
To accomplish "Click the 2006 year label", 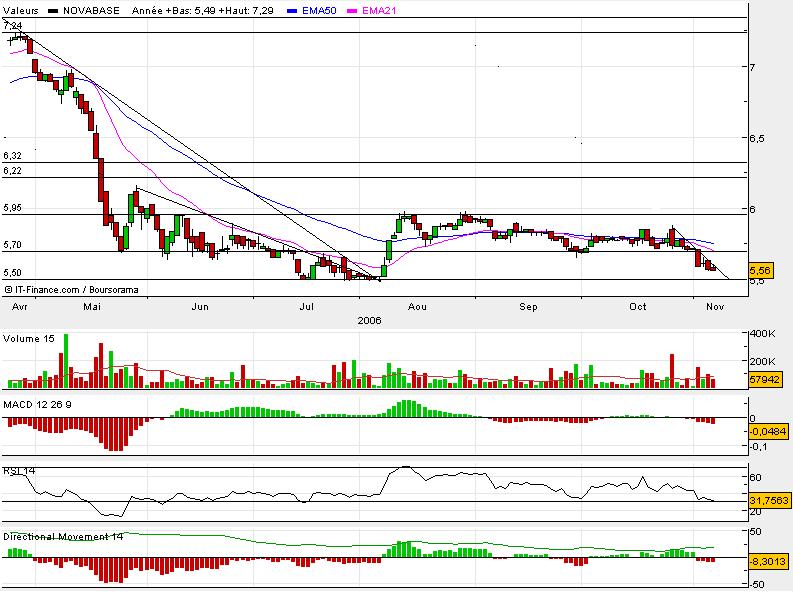I will tap(369, 321).
